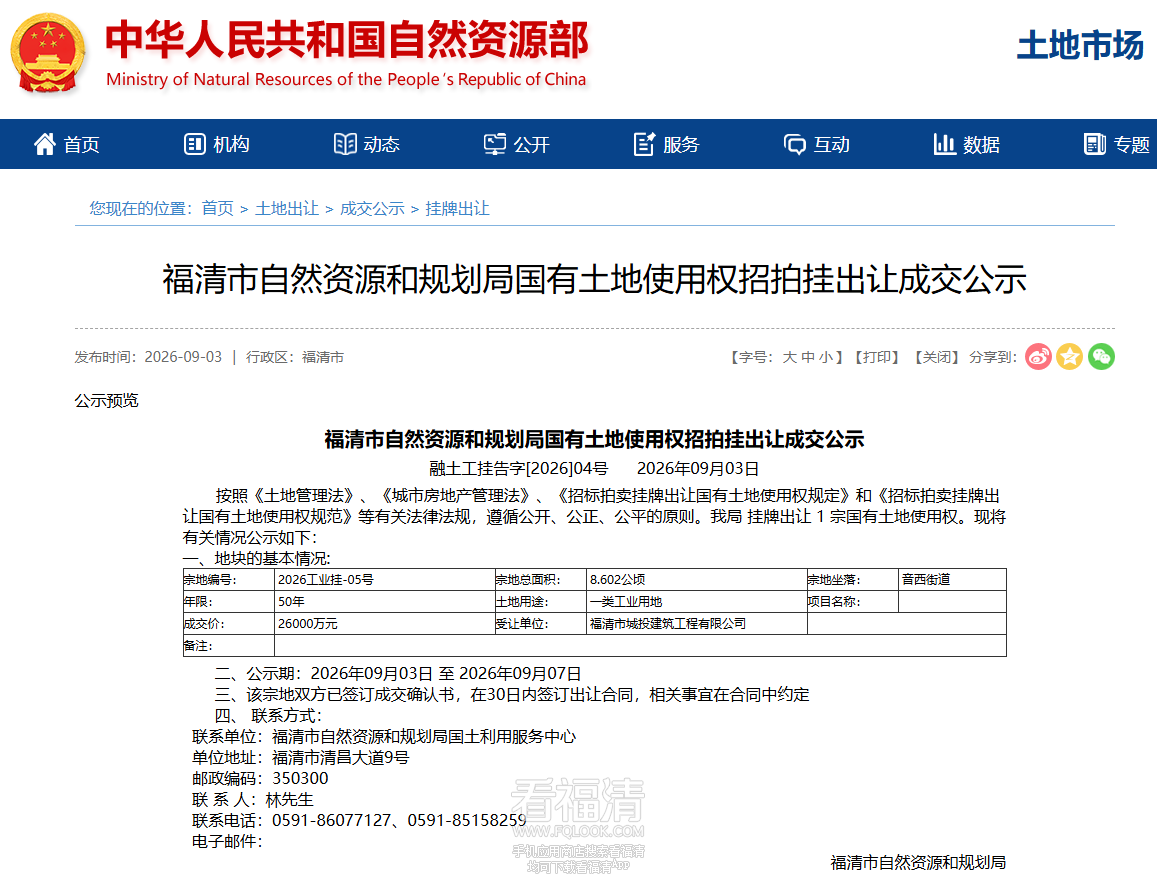Viewport: 1157px width, 890px height.
Task: Click the 土地出让 breadcrumb link
Action: coord(286,209)
